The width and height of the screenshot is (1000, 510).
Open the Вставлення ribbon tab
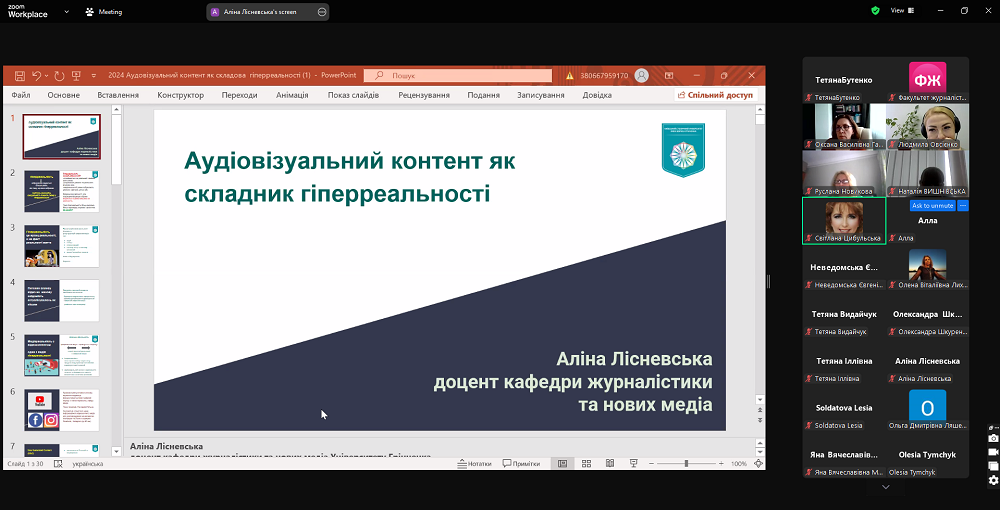[x=118, y=95]
